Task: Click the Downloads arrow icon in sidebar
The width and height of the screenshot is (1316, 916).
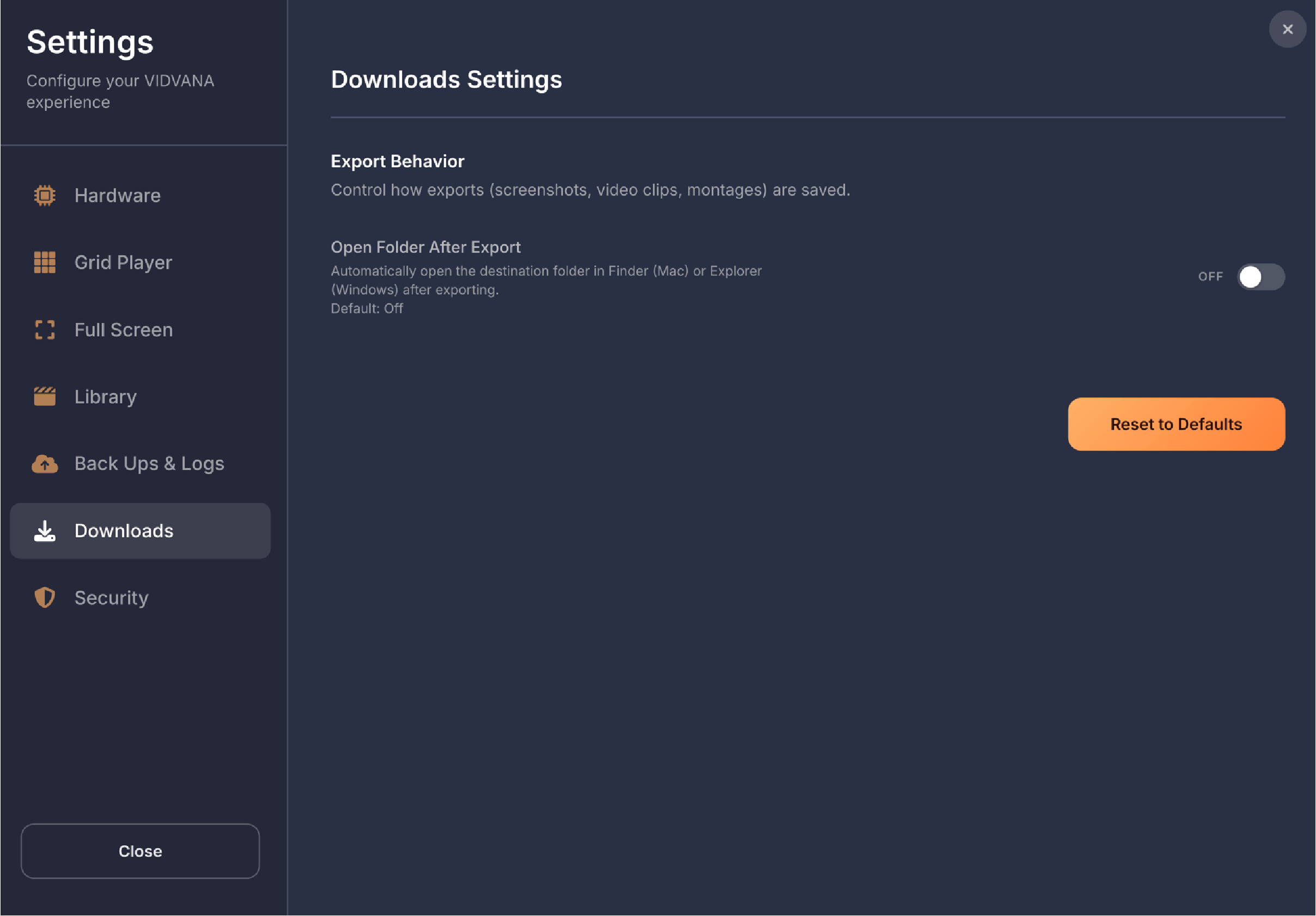Action: [x=45, y=531]
